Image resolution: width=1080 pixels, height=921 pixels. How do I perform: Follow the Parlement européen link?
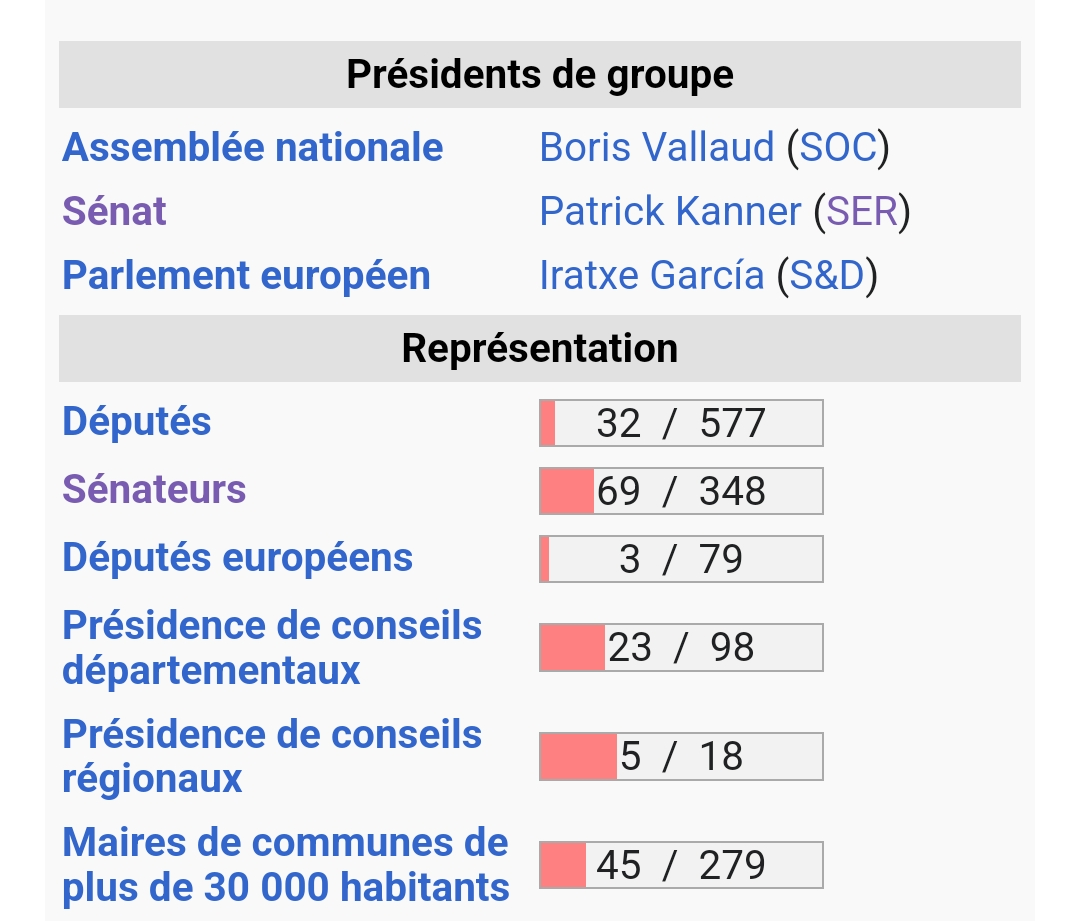coord(247,276)
